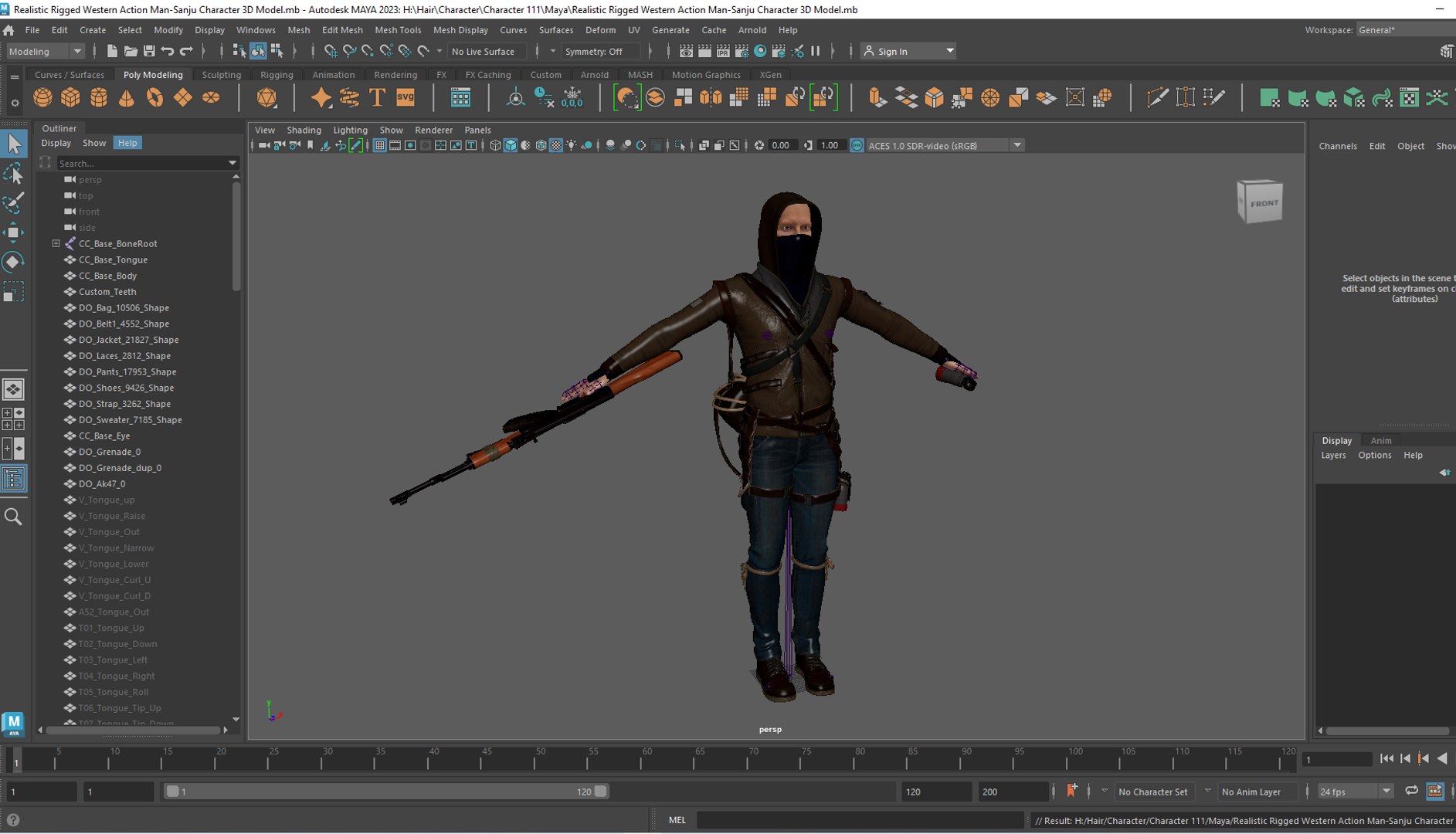Open the 24 fps frame rate dropdown

[x=1354, y=792]
